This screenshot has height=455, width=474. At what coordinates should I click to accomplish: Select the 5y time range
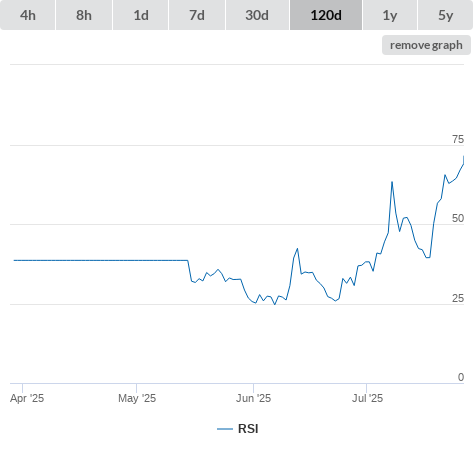pos(445,15)
